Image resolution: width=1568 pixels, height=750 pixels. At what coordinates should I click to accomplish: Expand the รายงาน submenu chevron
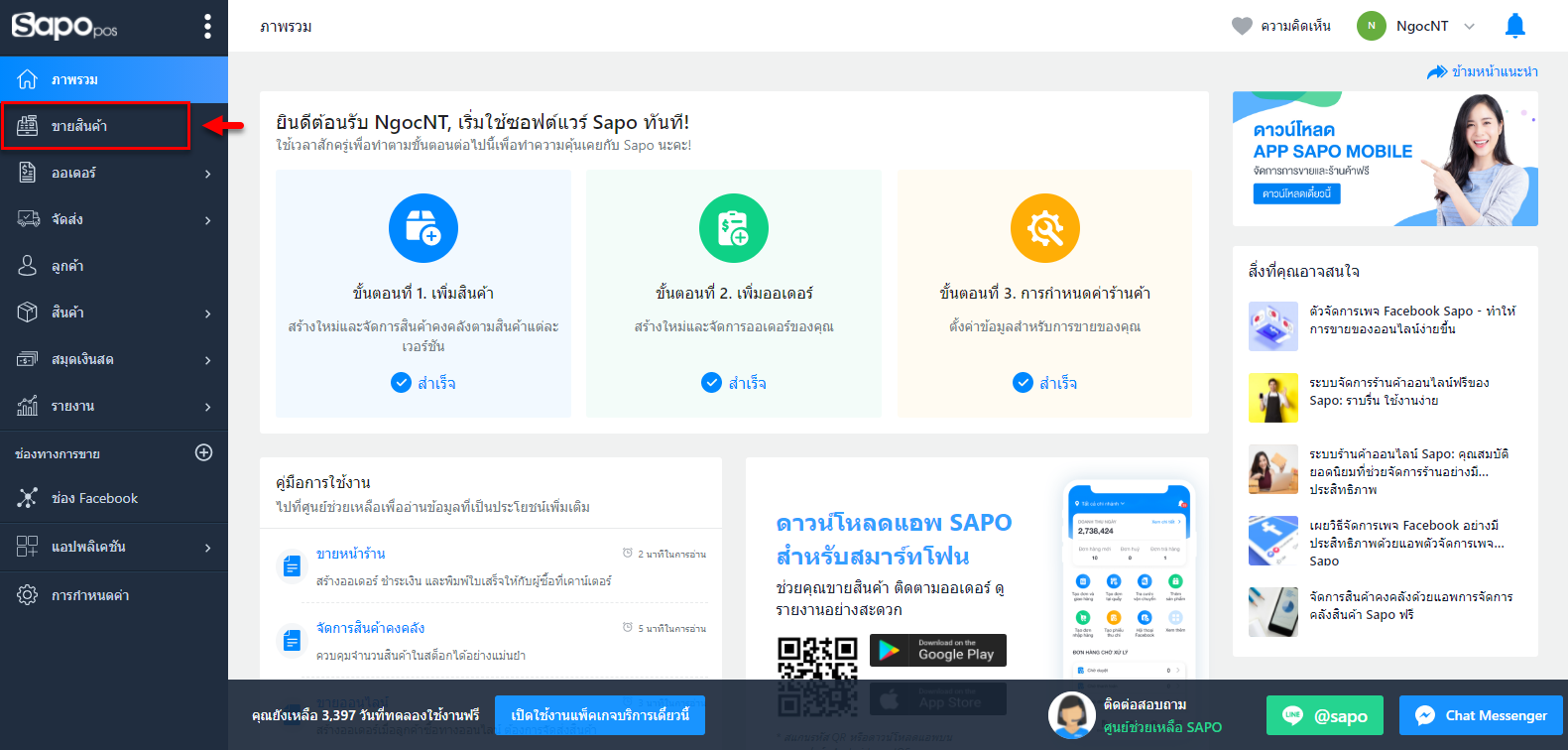(208, 407)
